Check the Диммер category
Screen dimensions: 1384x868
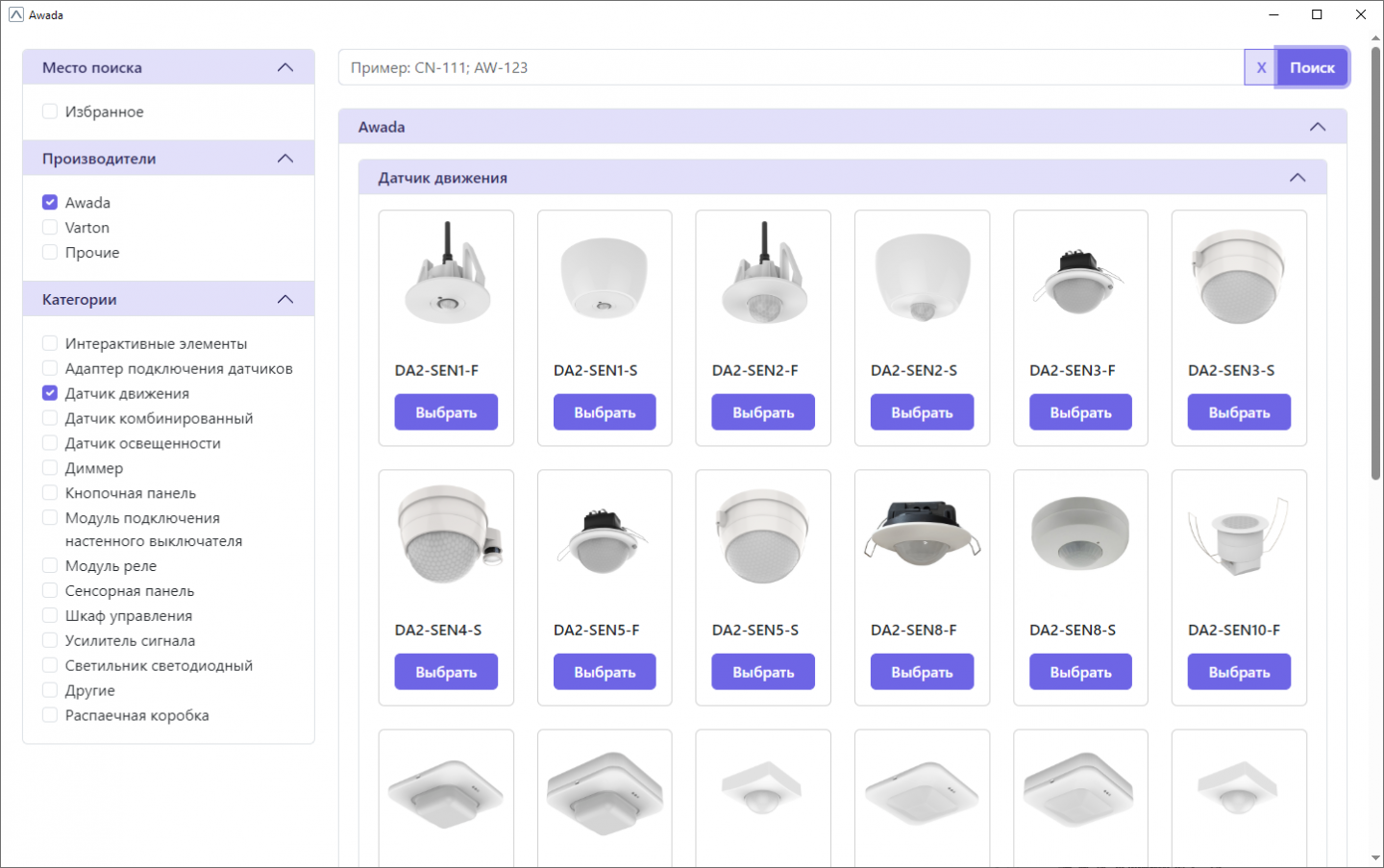[x=50, y=468]
